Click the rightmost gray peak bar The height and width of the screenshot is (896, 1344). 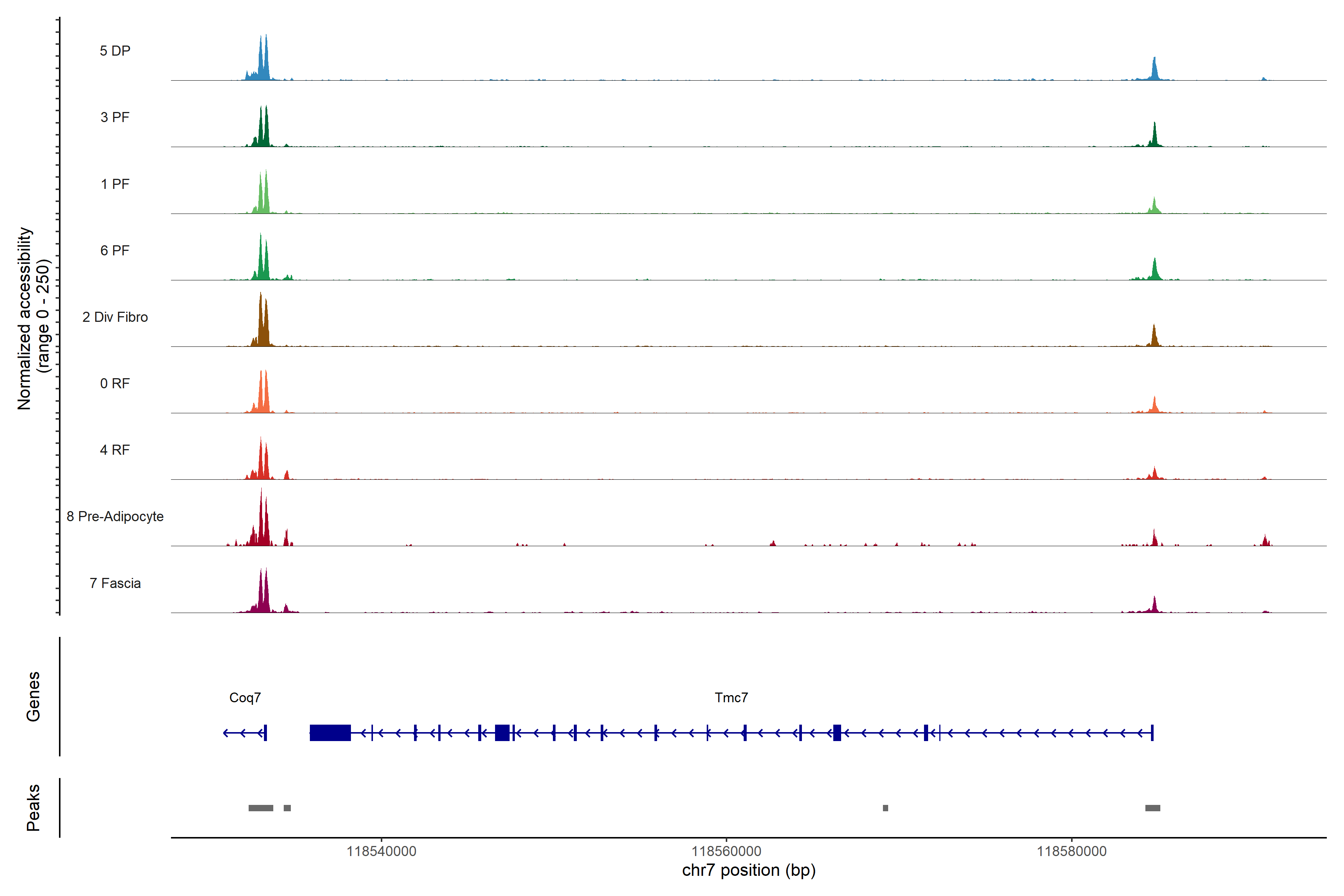coord(1152,808)
